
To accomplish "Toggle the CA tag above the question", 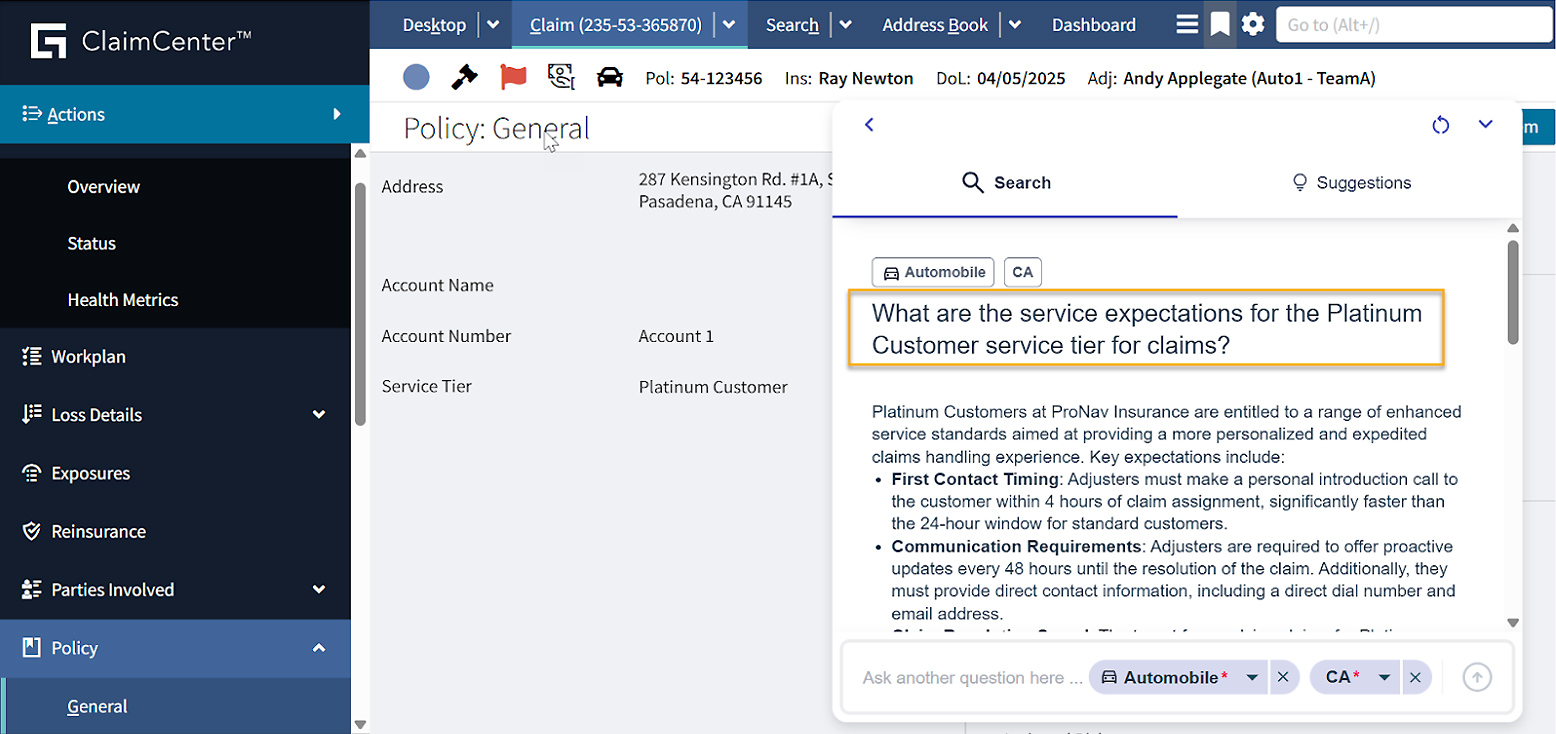I will pyautogui.click(x=1022, y=271).
